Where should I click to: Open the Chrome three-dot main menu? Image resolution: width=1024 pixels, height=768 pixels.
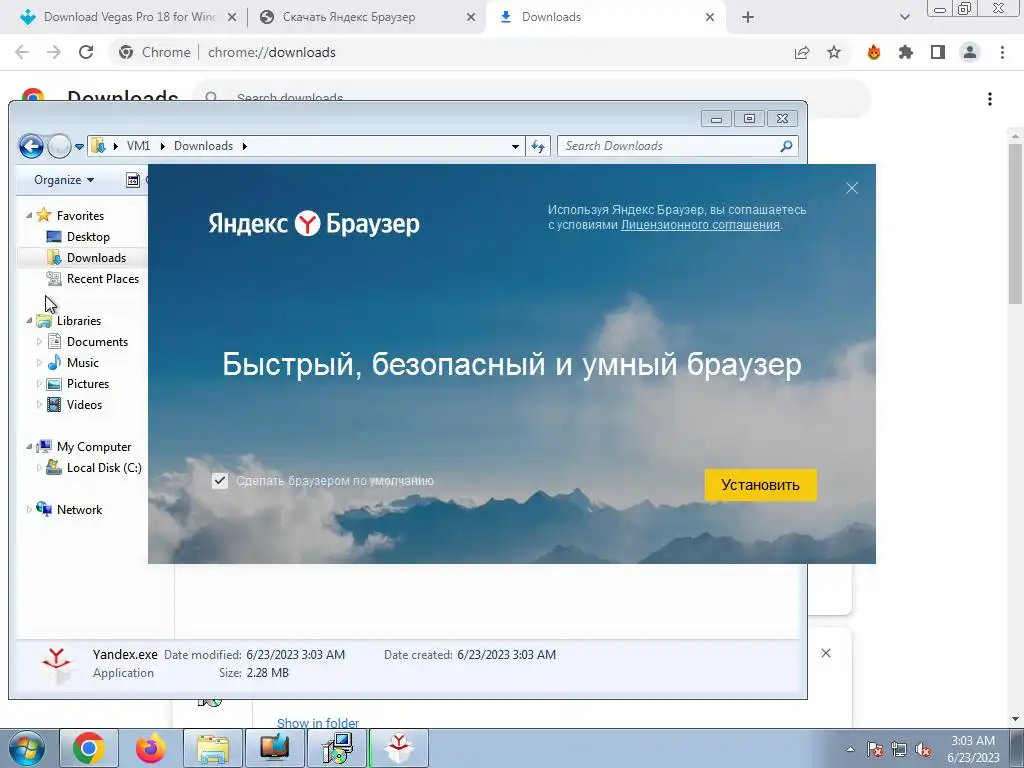pyautogui.click(x=1002, y=52)
